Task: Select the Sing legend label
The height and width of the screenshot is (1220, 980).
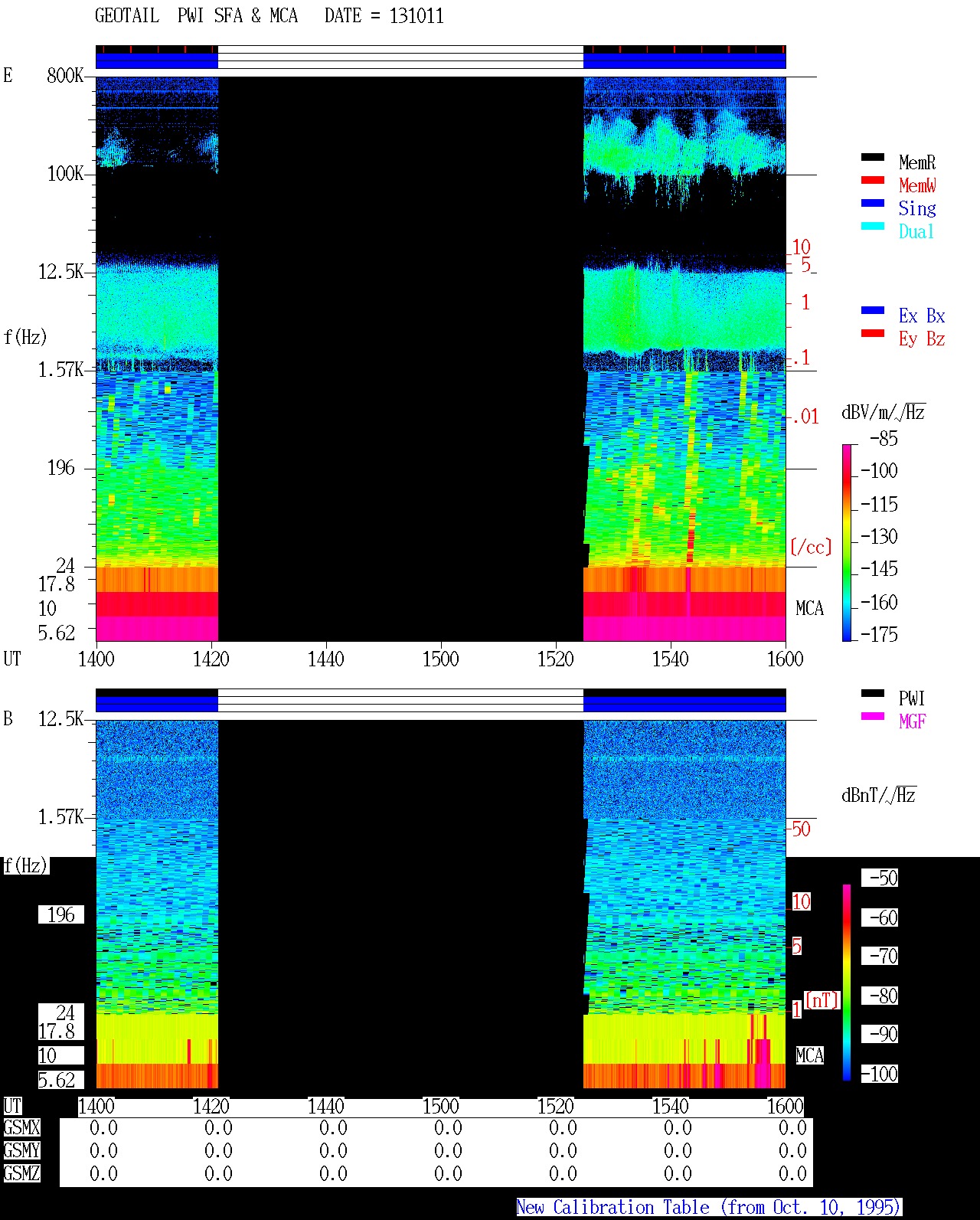Action: [x=917, y=208]
